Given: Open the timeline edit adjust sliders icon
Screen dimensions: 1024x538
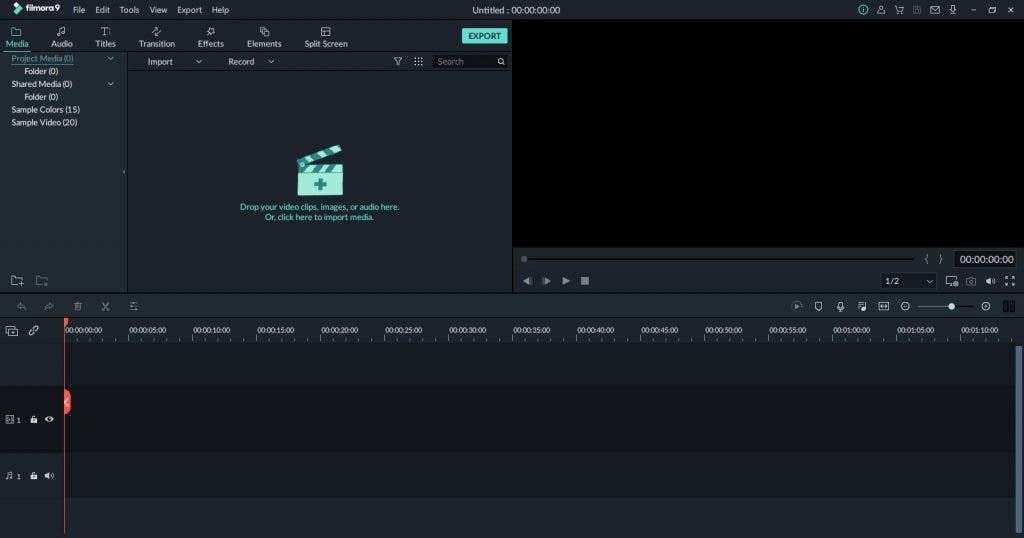Looking at the screenshot, I should [x=133, y=306].
